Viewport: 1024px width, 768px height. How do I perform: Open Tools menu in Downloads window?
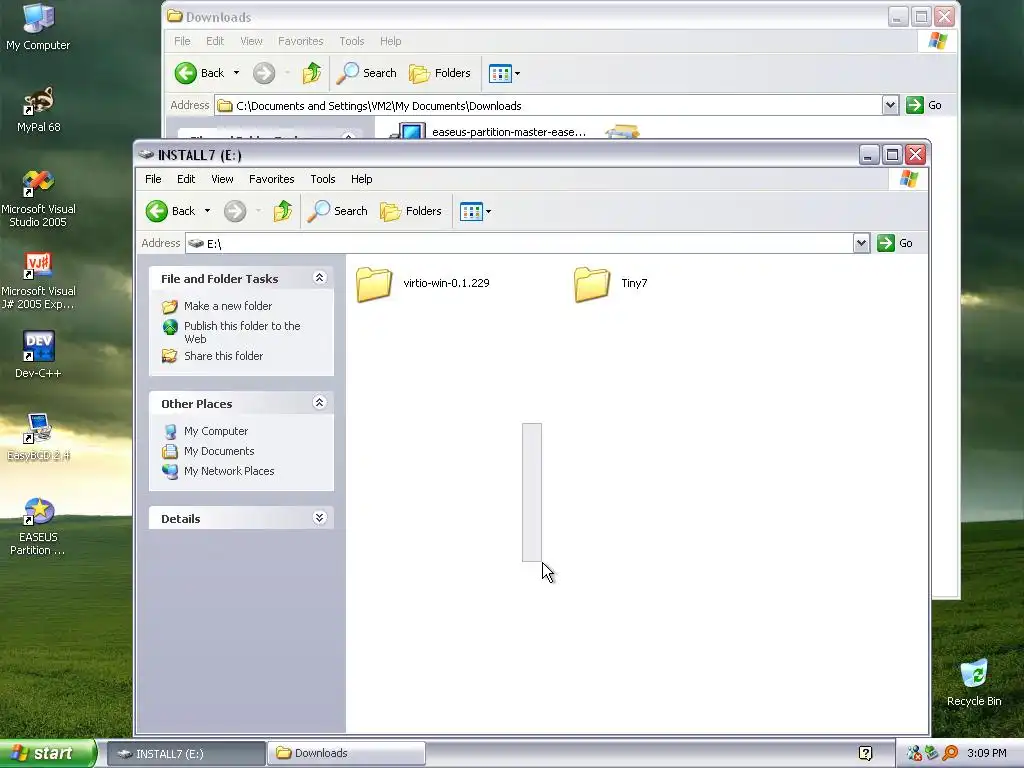coord(351,41)
